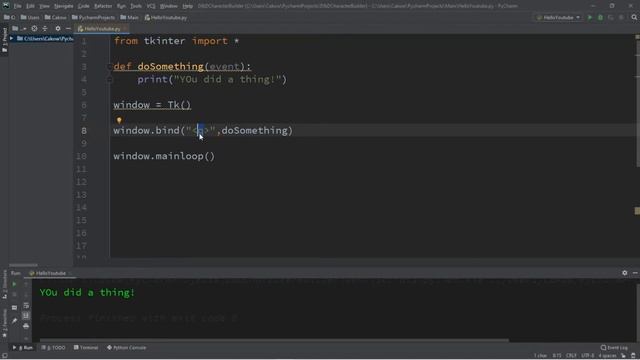Open the Code menu

[x=83, y=6]
